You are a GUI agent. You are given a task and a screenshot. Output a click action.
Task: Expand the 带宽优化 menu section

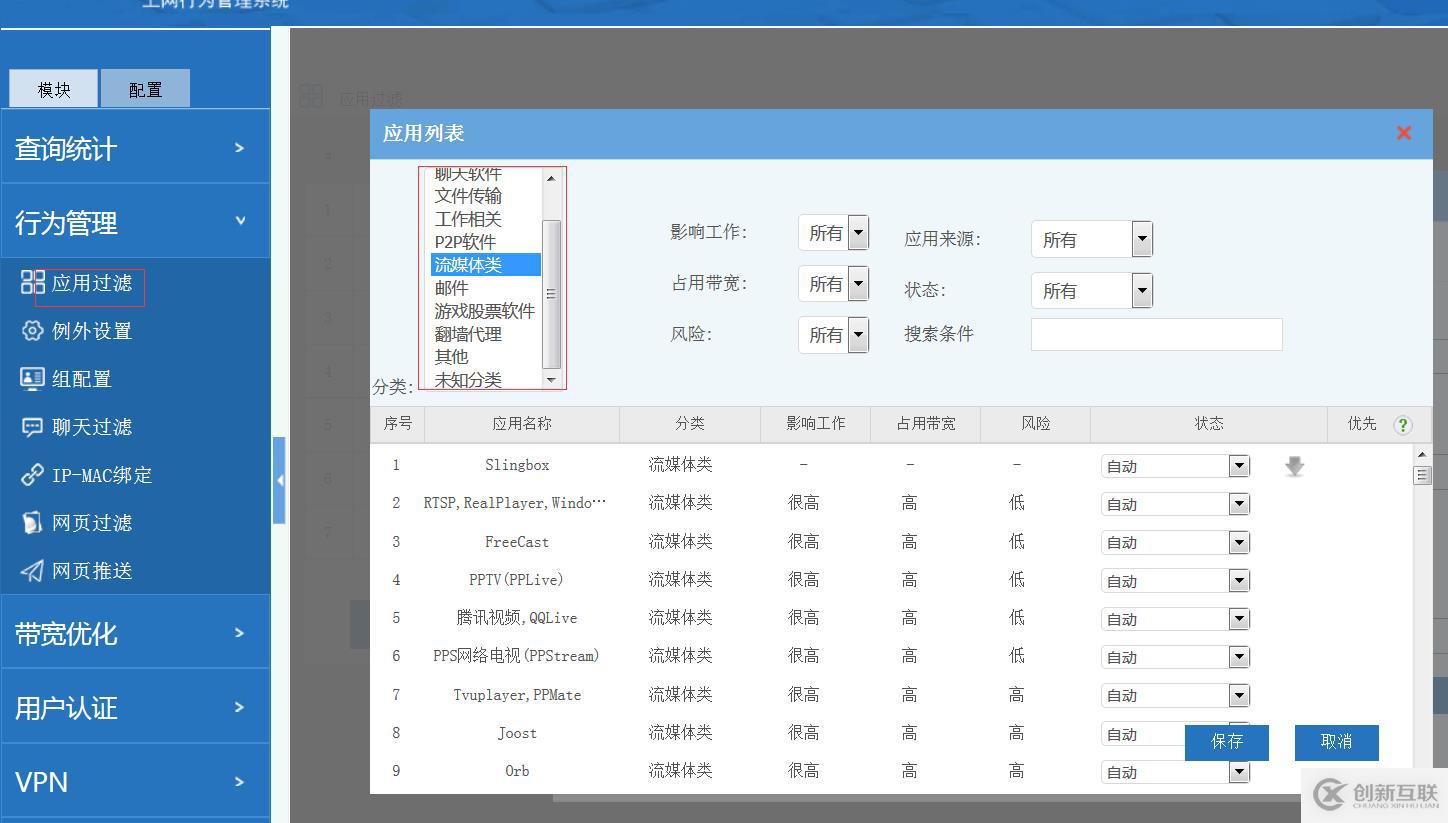pos(135,632)
